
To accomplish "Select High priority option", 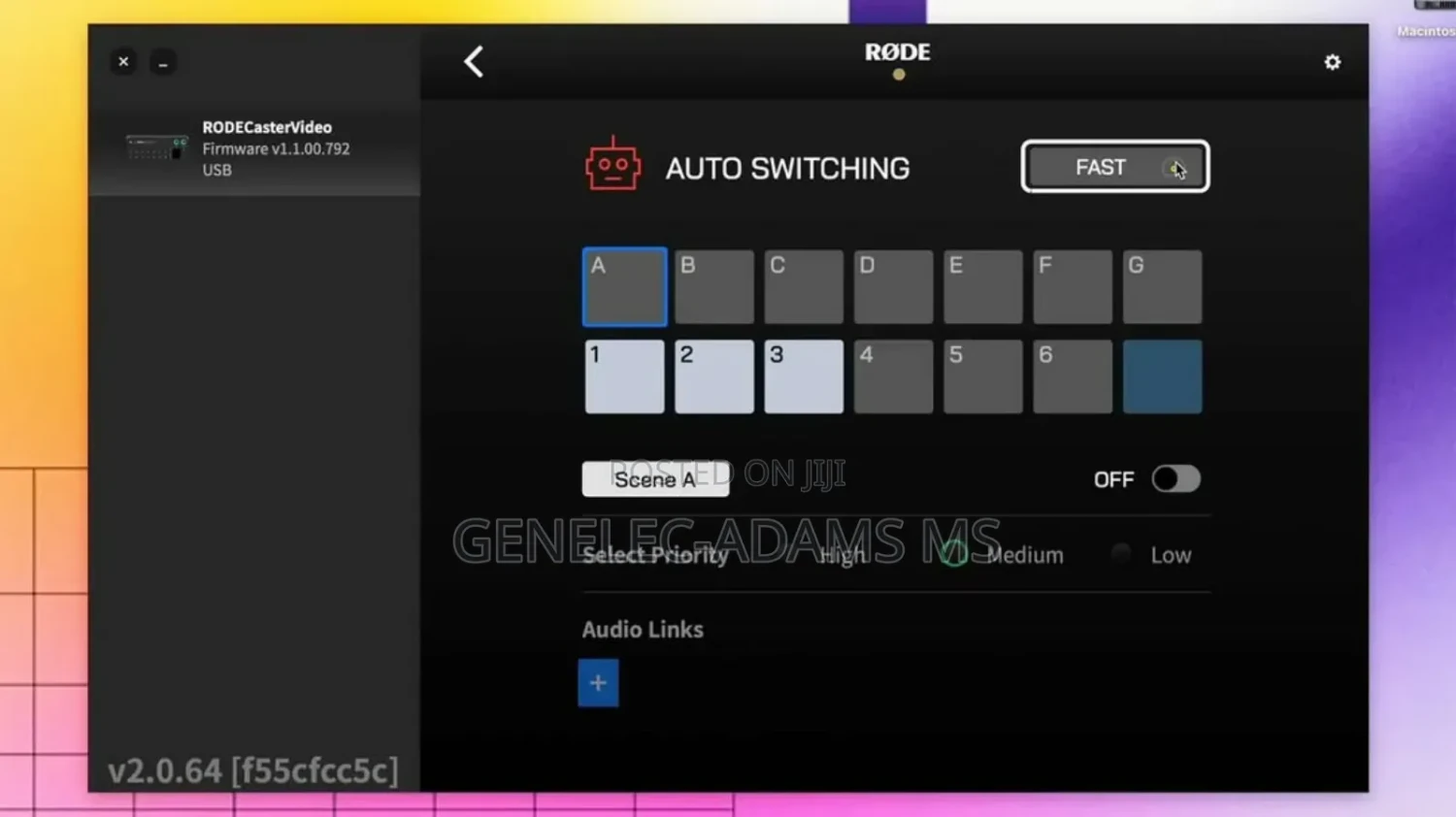I will [x=841, y=555].
